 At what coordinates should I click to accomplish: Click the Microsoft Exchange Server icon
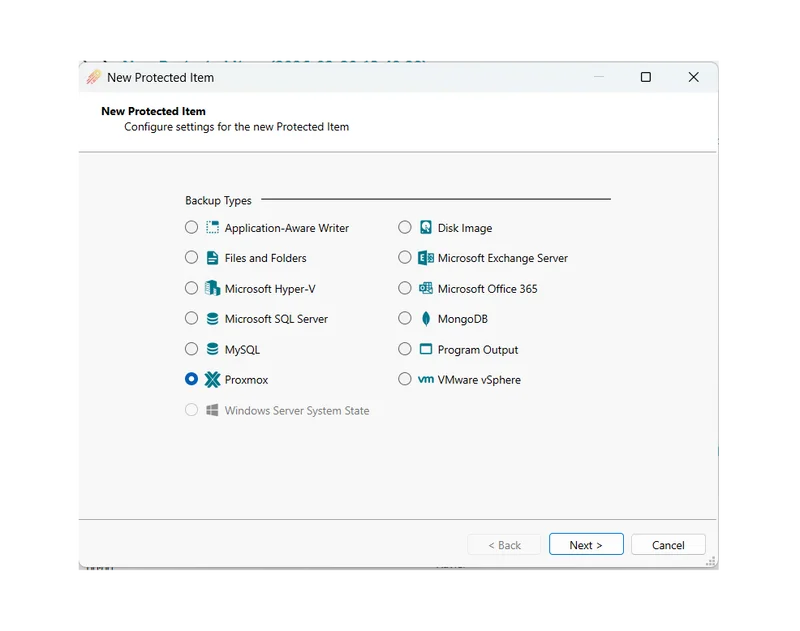pyautogui.click(x=425, y=258)
